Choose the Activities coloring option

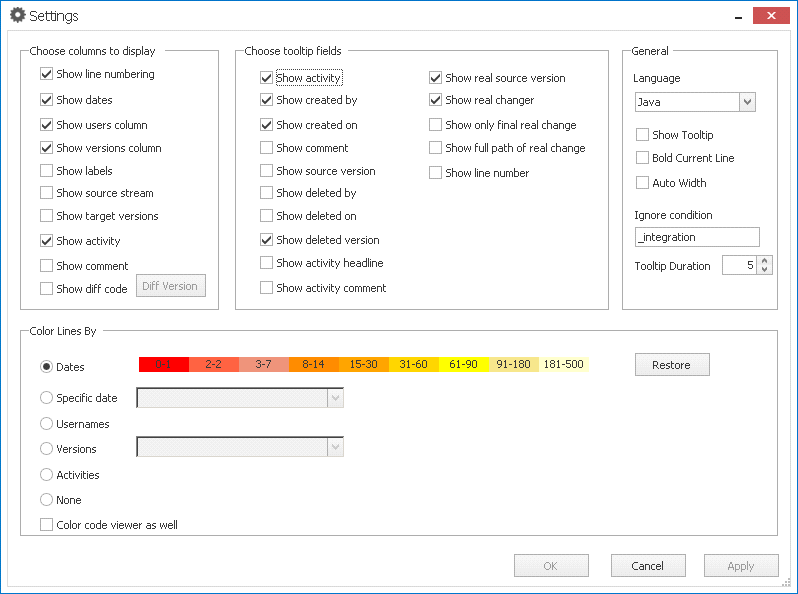pyautogui.click(x=47, y=475)
